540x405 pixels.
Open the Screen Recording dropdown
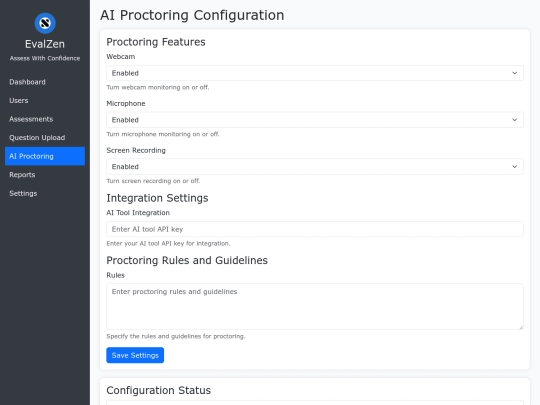pyautogui.click(x=314, y=167)
